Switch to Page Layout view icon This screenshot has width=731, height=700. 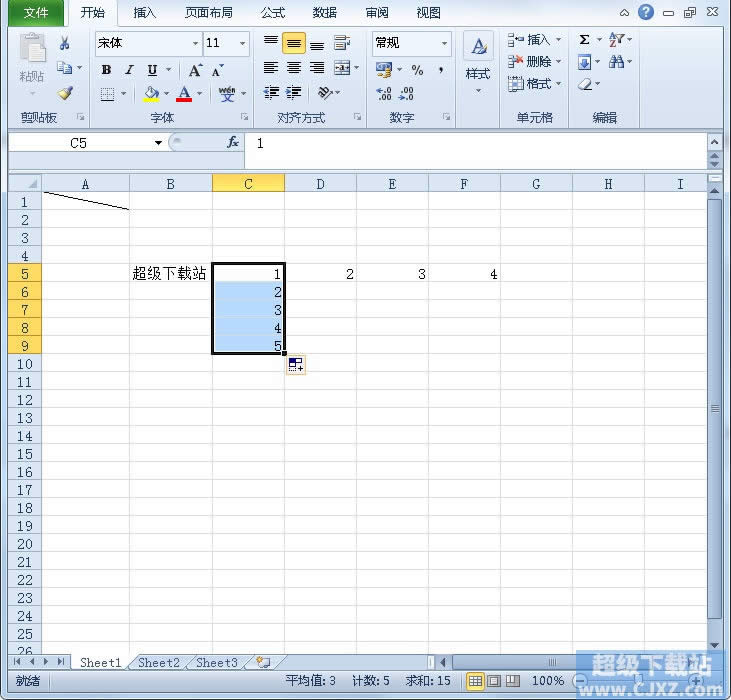(x=494, y=681)
